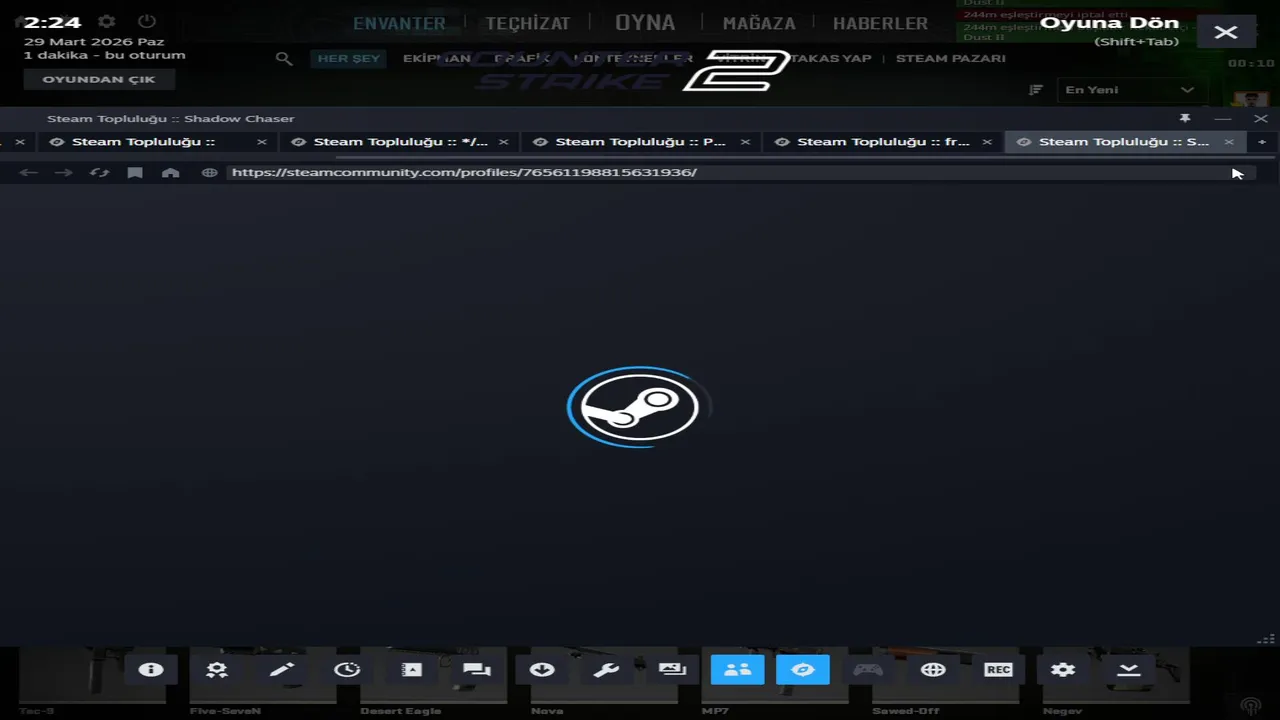Click the OYUNDAN ÇIK button
The width and height of the screenshot is (1280, 720).
(99, 79)
